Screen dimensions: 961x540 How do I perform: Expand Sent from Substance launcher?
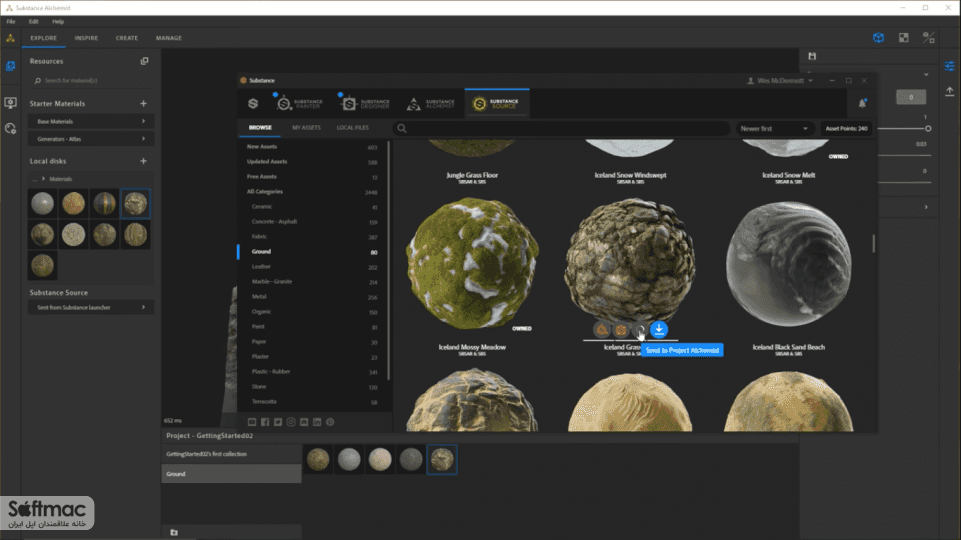pos(91,307)
